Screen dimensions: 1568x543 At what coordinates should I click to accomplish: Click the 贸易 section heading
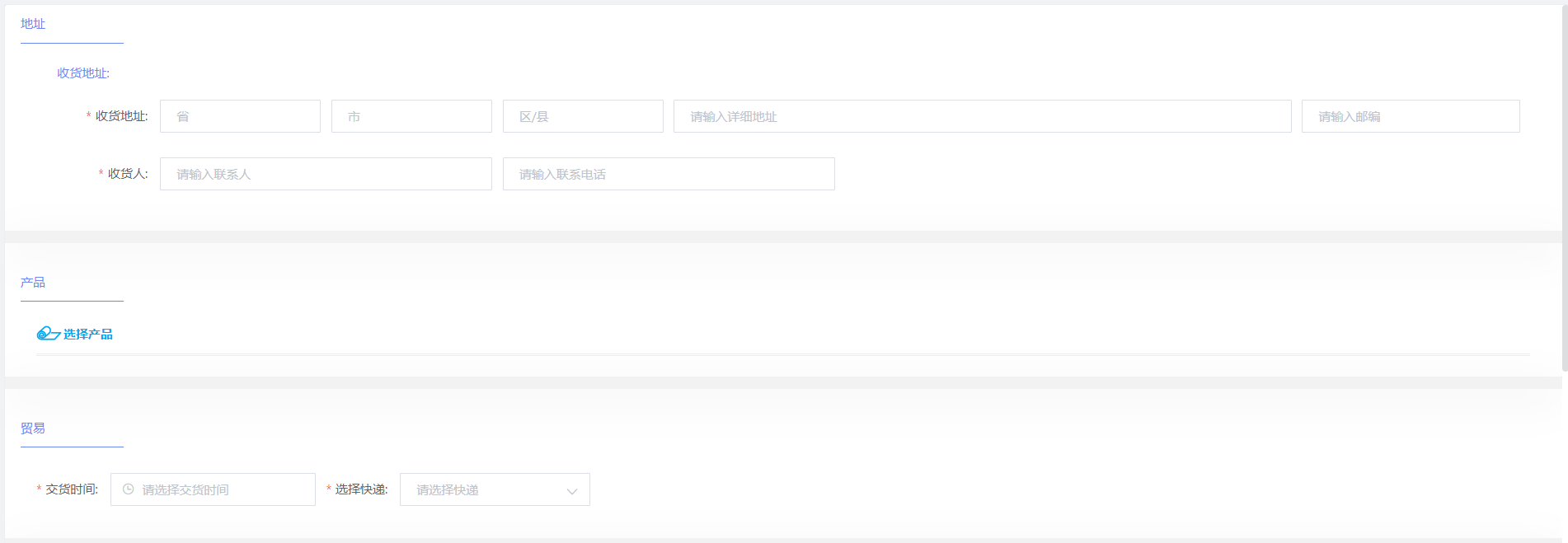[33, 428]
